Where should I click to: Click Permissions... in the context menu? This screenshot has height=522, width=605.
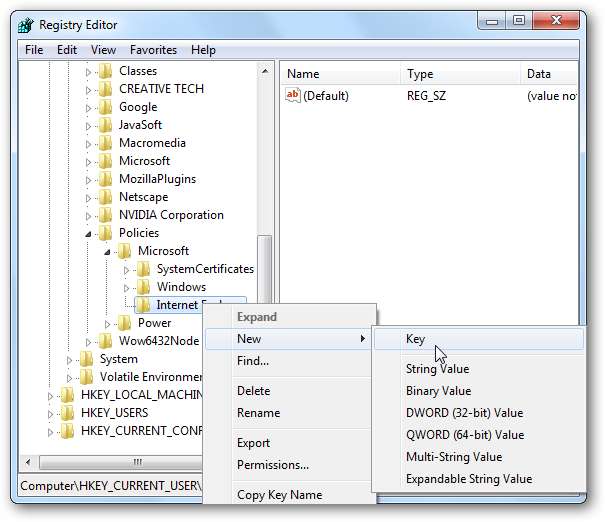(x=272, y=465)
